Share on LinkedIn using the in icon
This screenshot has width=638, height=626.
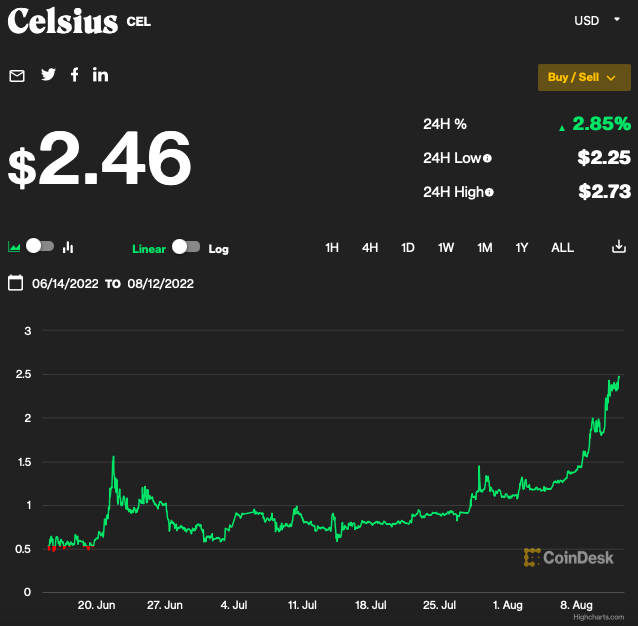tap(100, 75)
